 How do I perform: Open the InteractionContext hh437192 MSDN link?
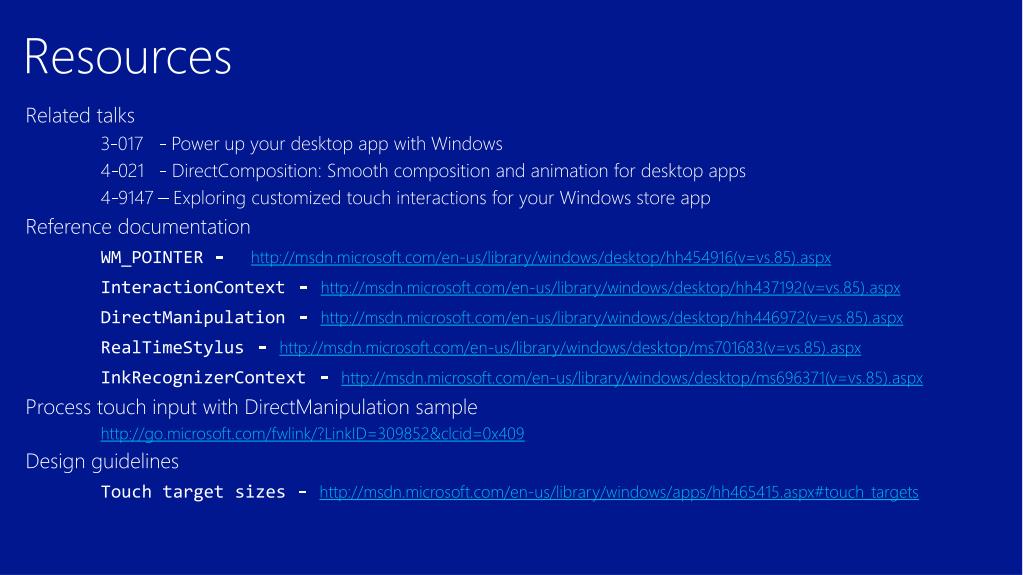(x=610, y=288)
